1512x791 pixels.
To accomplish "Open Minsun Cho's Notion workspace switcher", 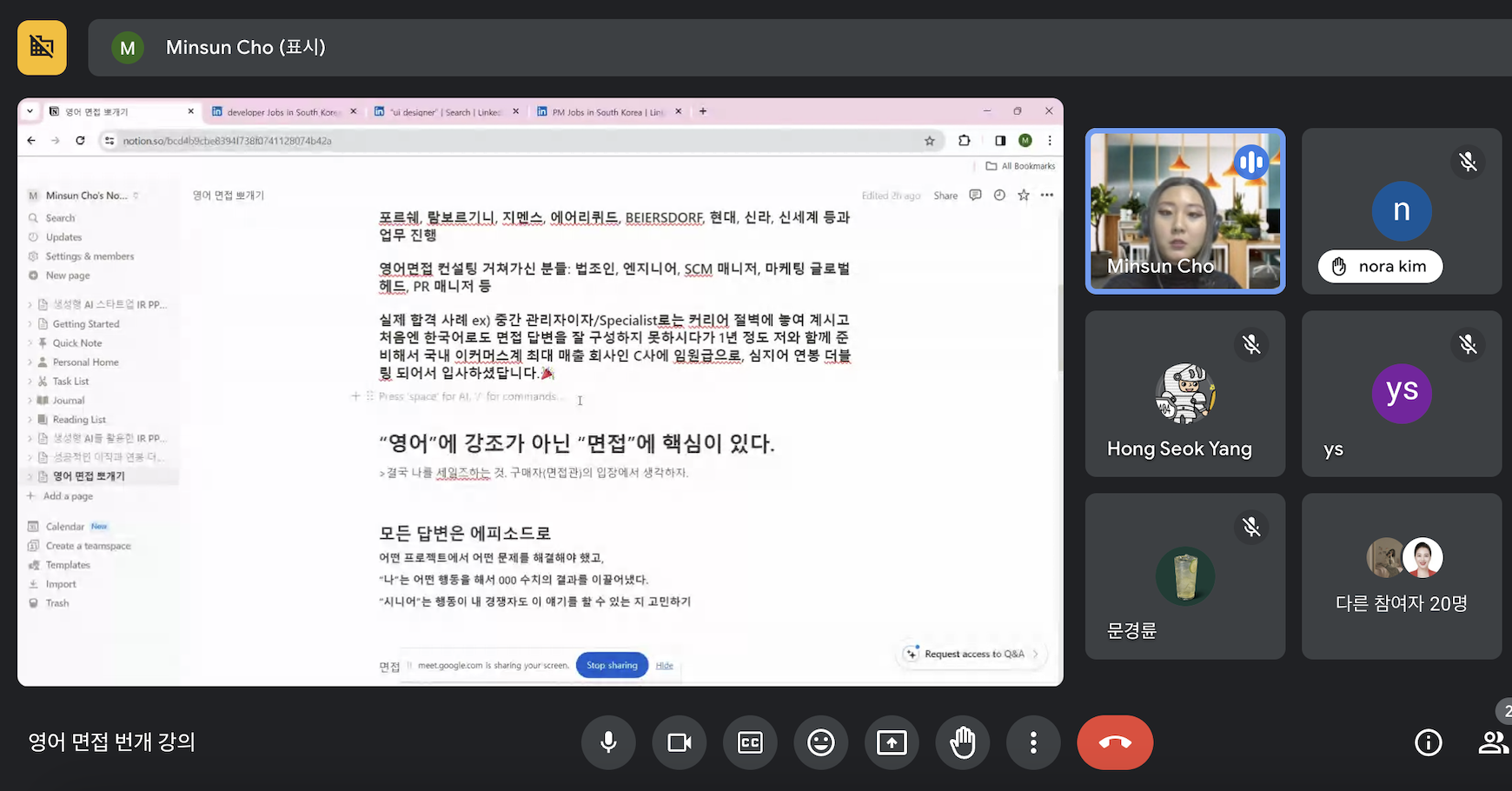I will (83, 196).
